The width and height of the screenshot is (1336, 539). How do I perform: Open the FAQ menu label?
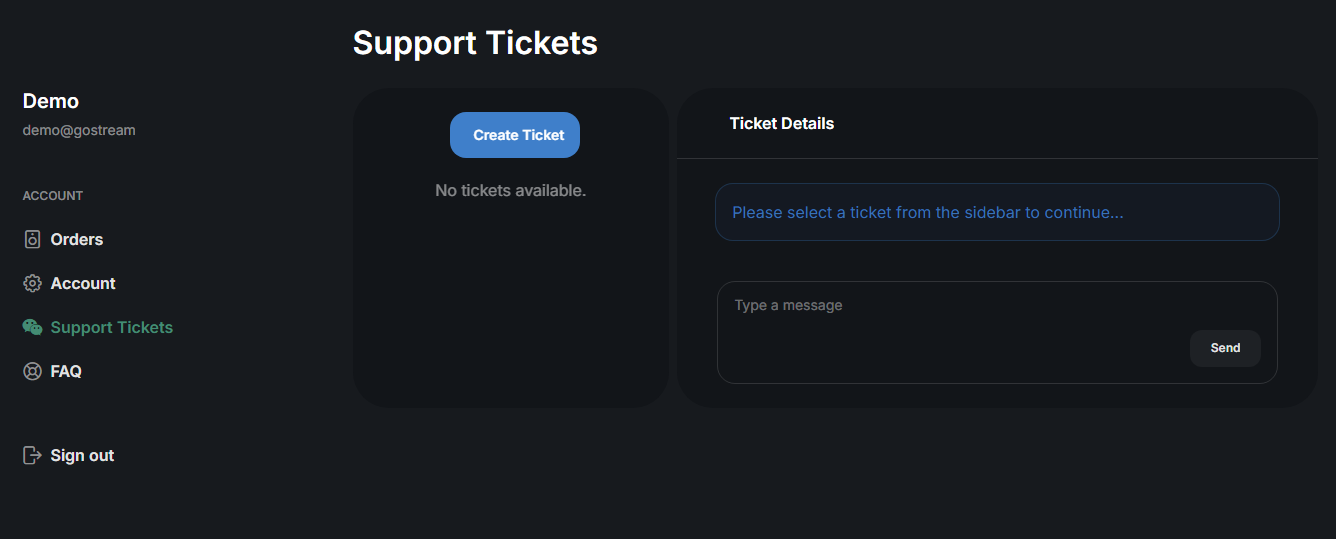tap(66, 371)
